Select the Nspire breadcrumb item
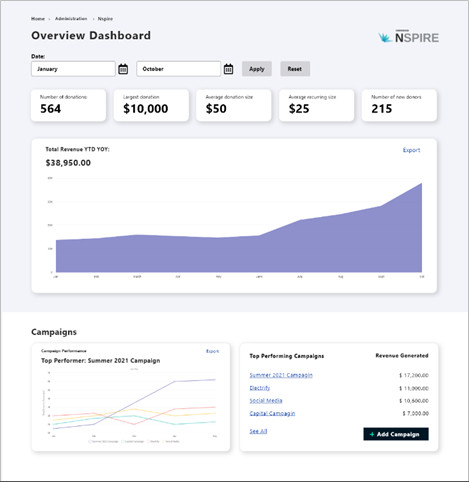This screenshot has width=469, height=482. (x=105, y=19)
